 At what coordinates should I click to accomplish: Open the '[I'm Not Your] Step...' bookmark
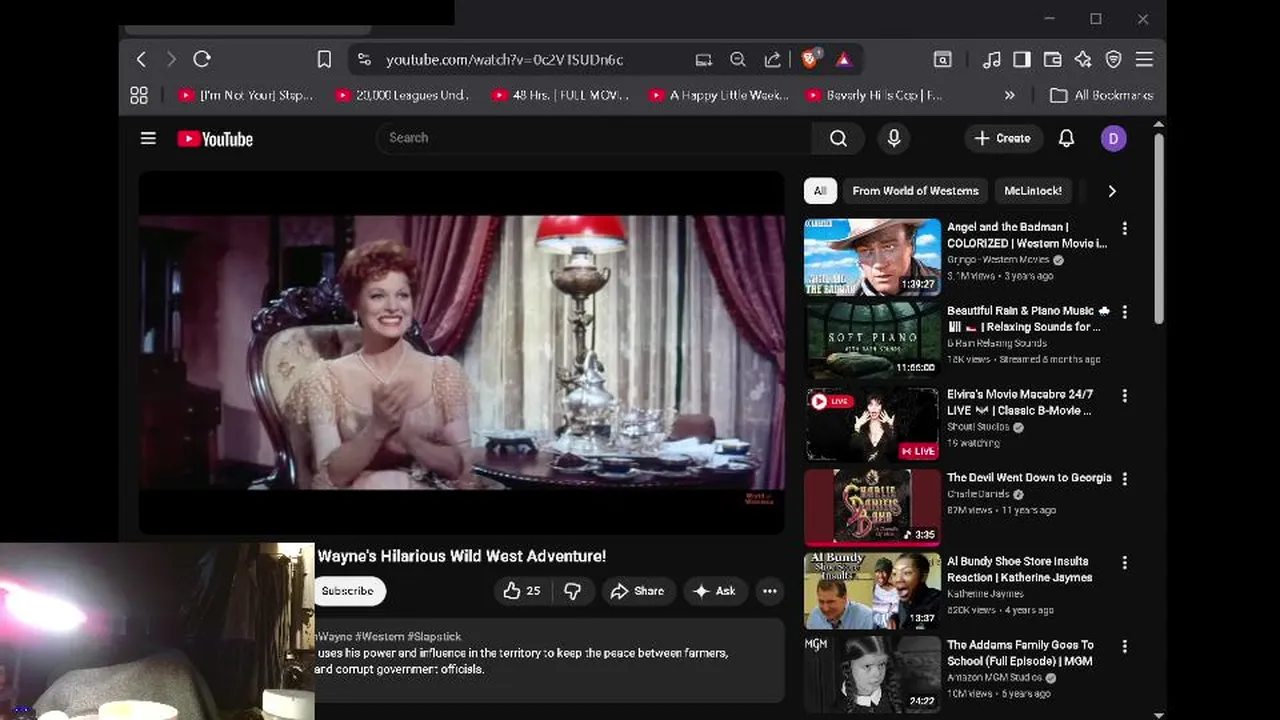[x=245, y=95]
